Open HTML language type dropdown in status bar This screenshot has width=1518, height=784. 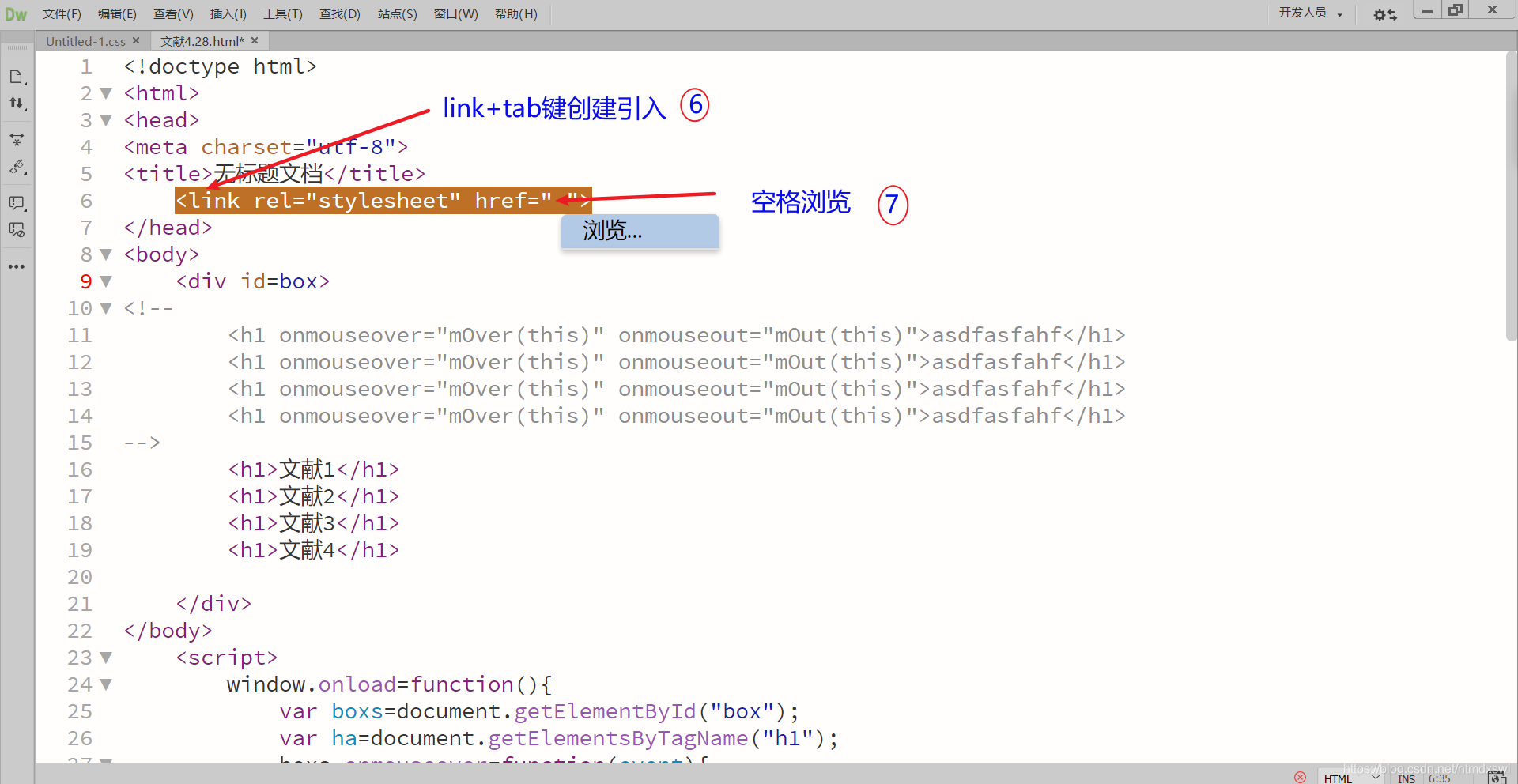(1351, 778)
